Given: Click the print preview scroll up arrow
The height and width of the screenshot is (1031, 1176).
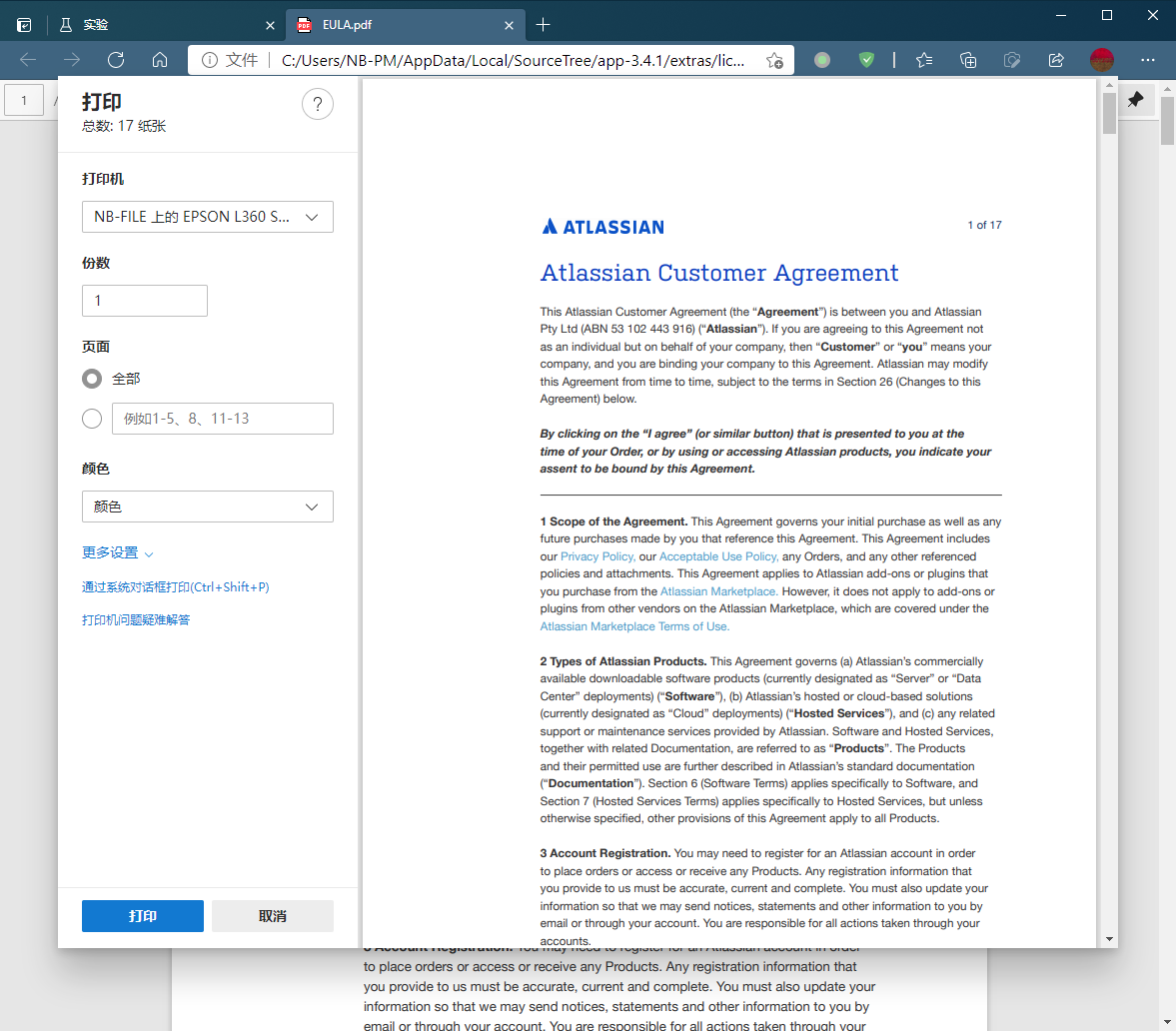Looking at the screenshot, I should (x=1109, y=86).
